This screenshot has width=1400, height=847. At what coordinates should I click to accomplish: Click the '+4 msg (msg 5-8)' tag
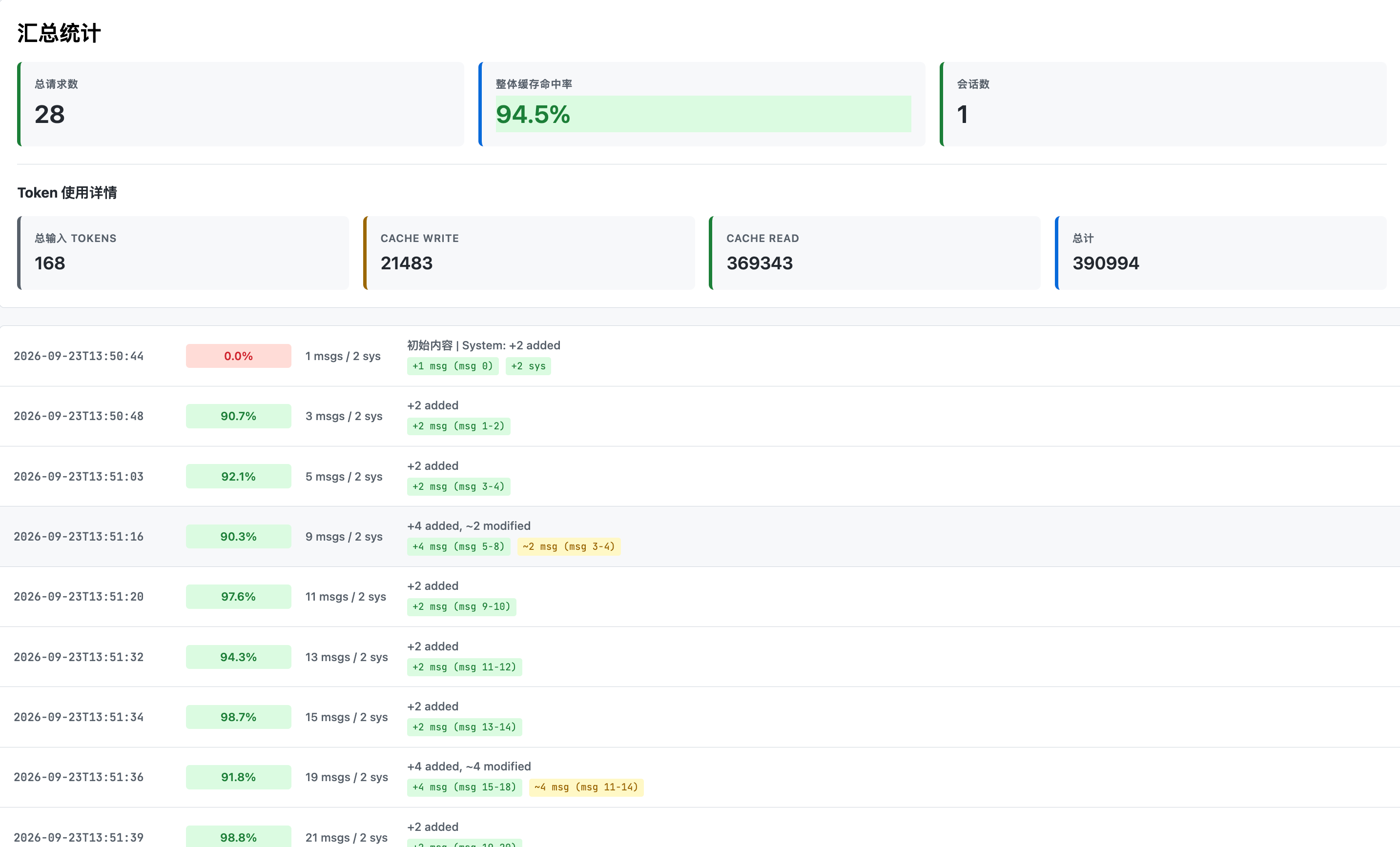[458, 546]
